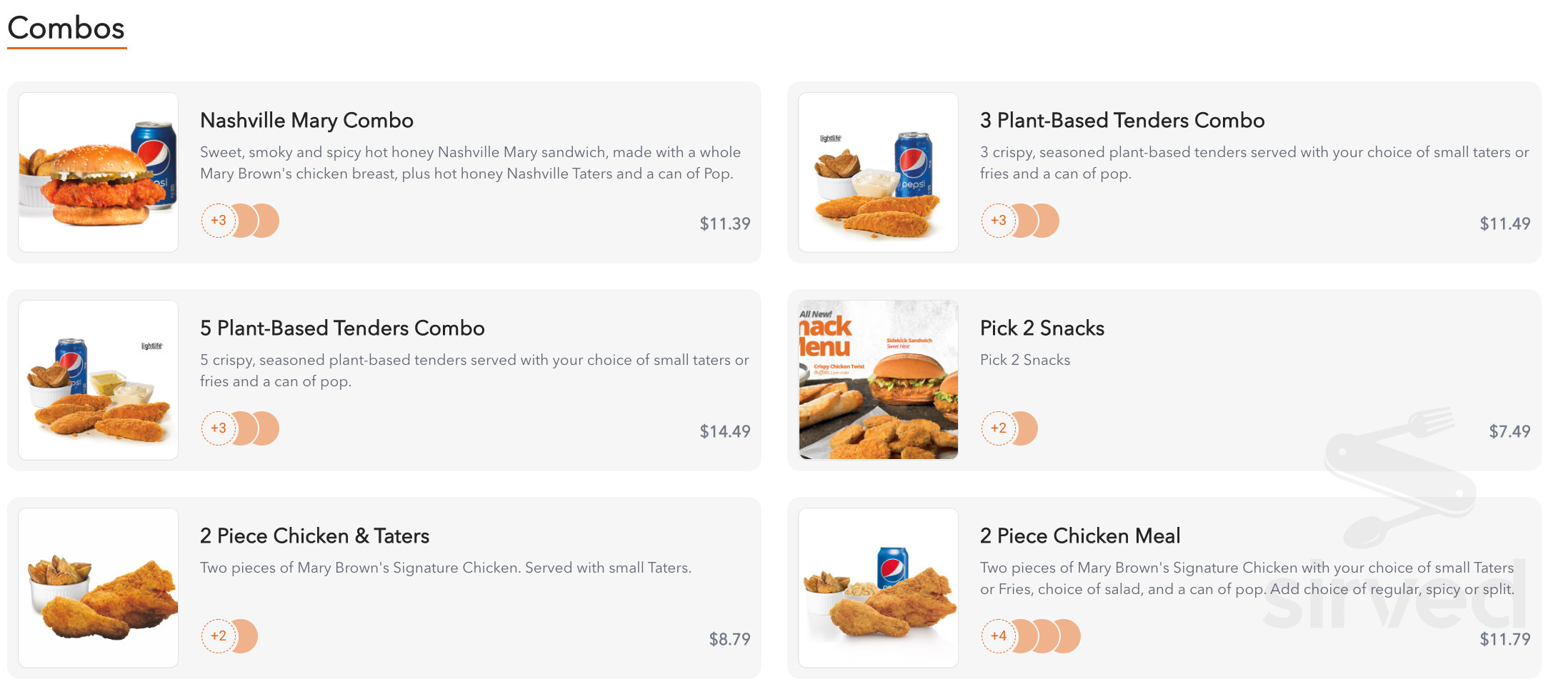This screenshot has height=689, width=1568.
Task: Open the Nashville Mary Combo sandwich photo
Action: (99, 172)
